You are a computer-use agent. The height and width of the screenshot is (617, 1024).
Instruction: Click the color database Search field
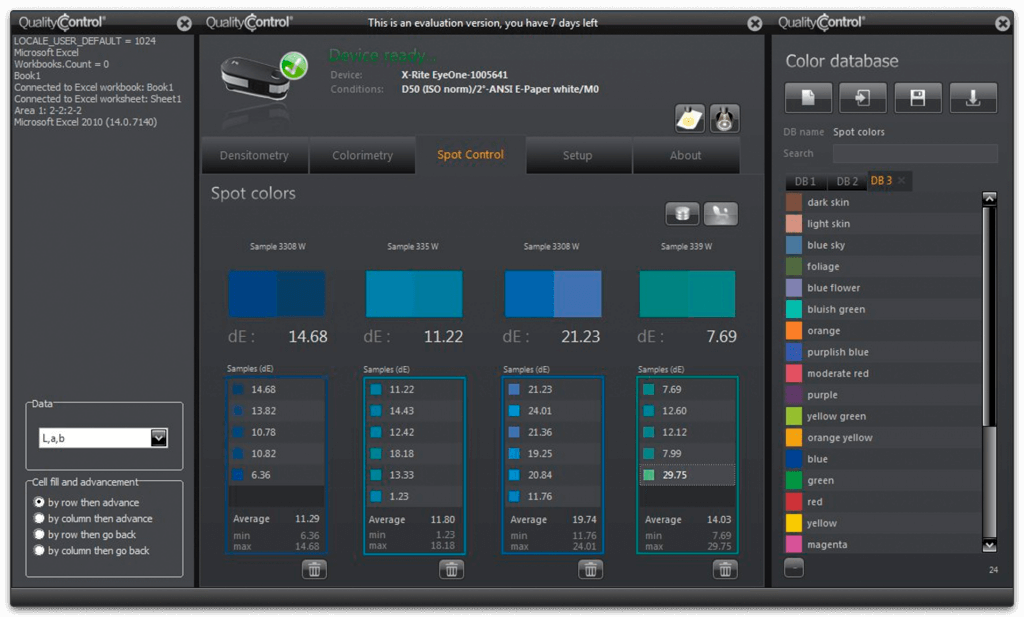[914, 153]
